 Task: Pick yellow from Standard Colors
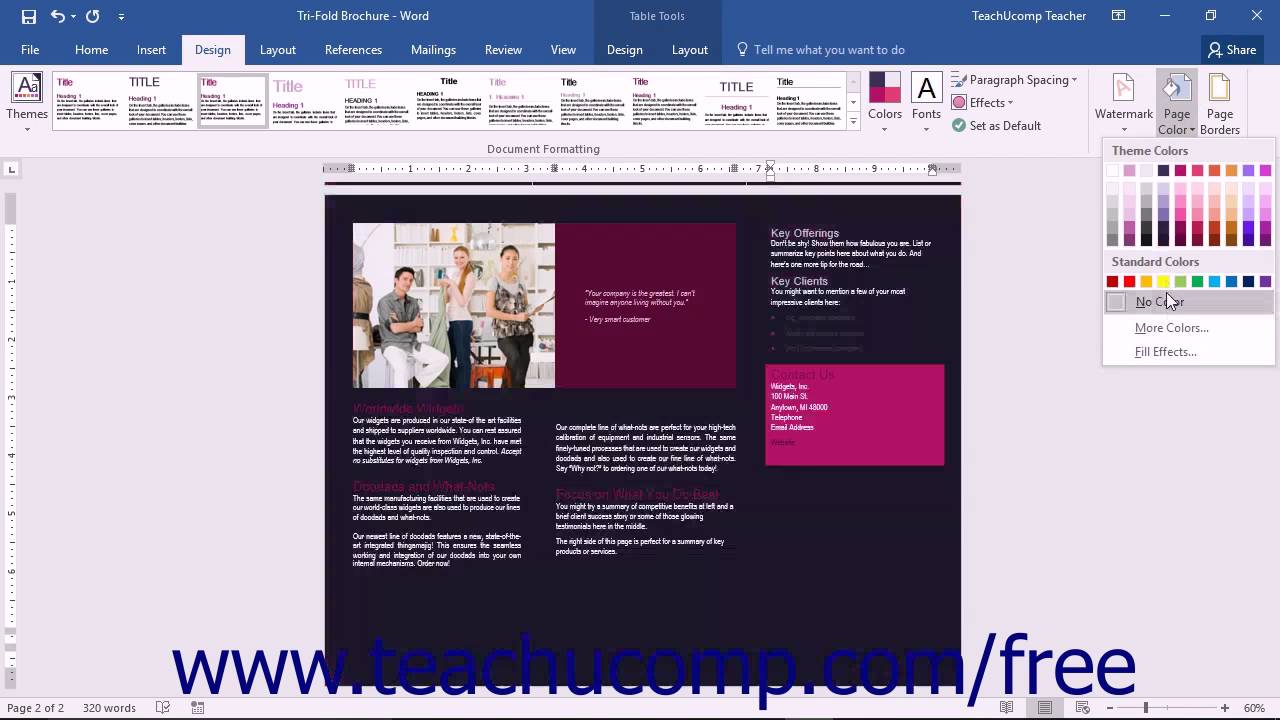(1163, 281)
